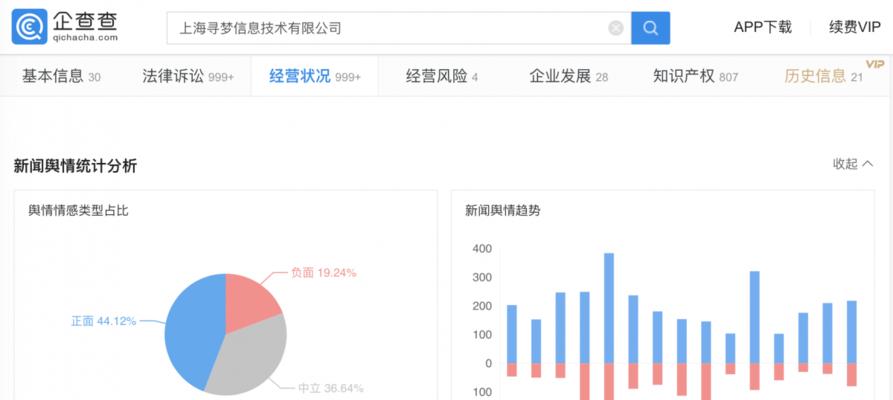Click the company name search field
This screenshot has width=893, height=400.
[x=399, y=28]
